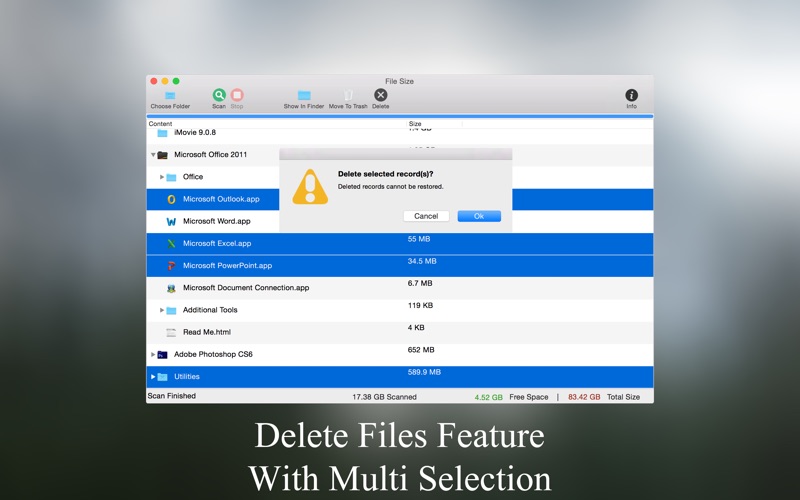Click the 652 MB size value

point(421,350)
